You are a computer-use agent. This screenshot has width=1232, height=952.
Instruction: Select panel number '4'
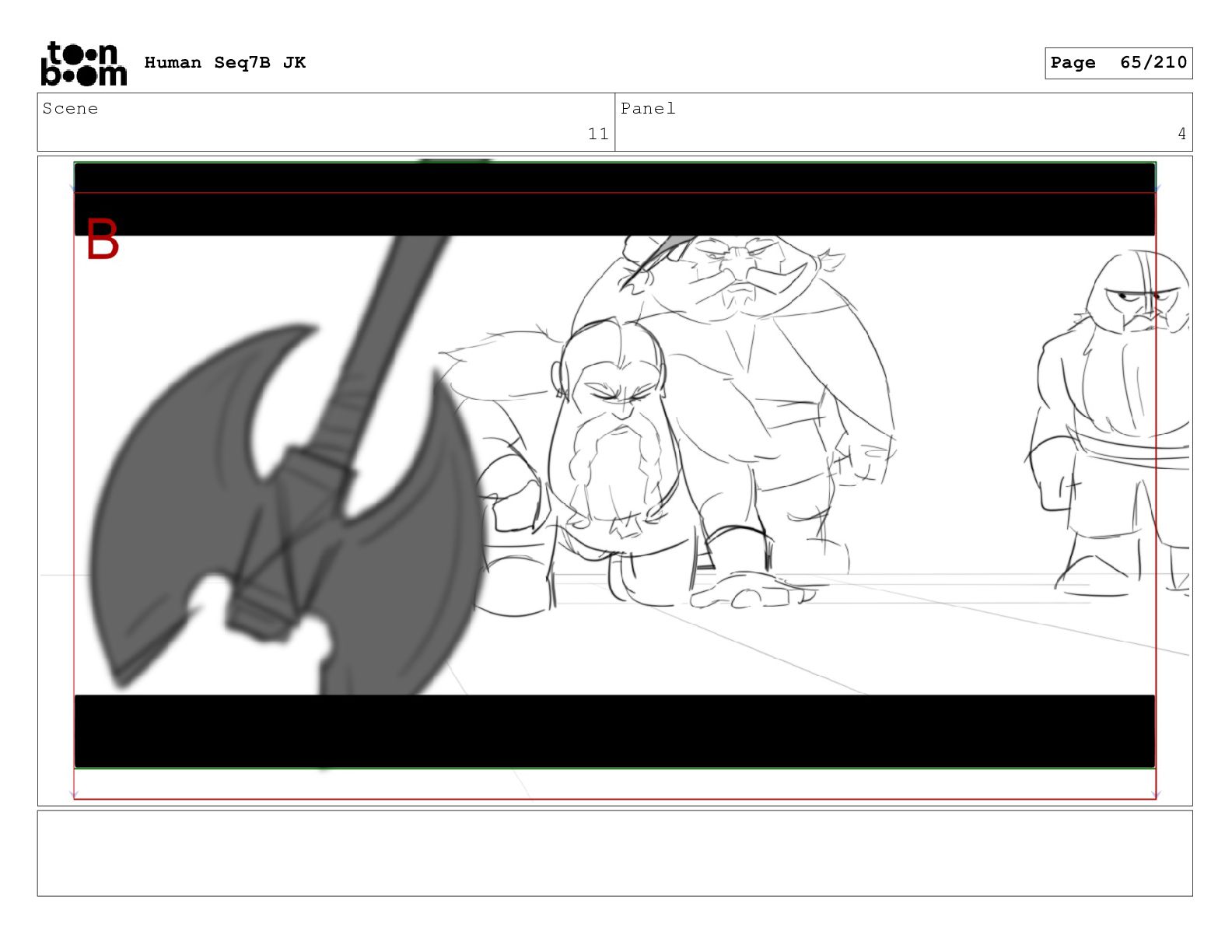1181,135
